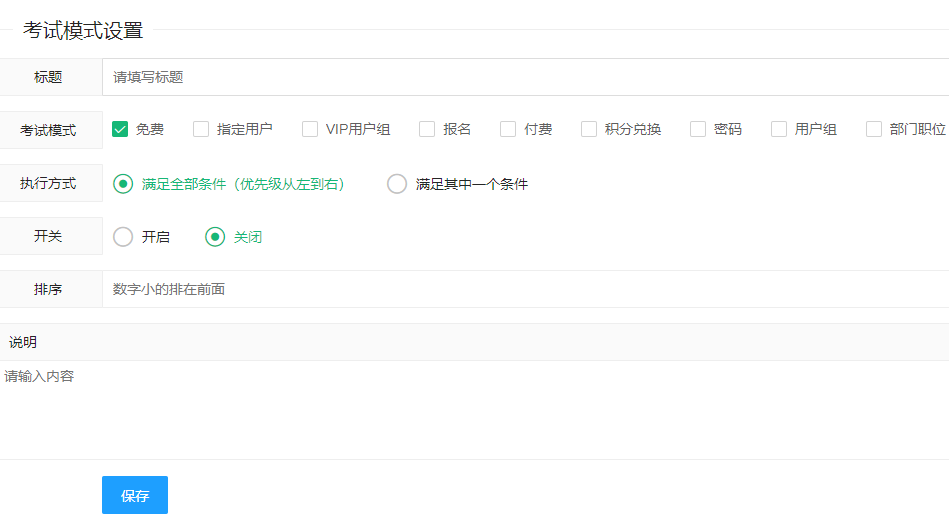Click the 考试模式 field label
This screenshot has height=520, width=949.
click(x=48, y=130)
